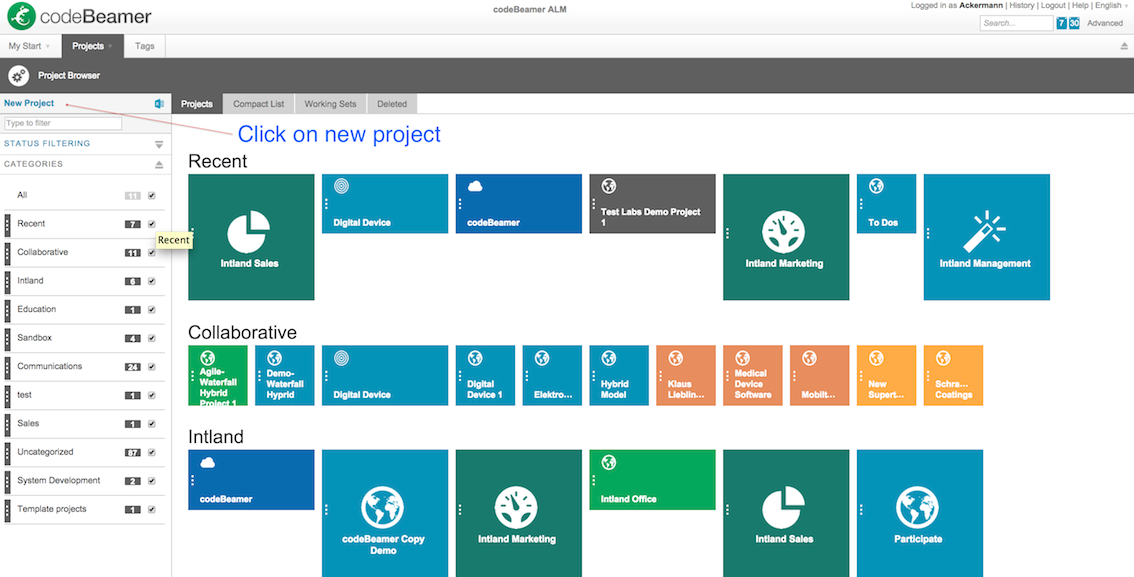Click the New Project link
Viewport: 1134px width, 577px height.
29,103
